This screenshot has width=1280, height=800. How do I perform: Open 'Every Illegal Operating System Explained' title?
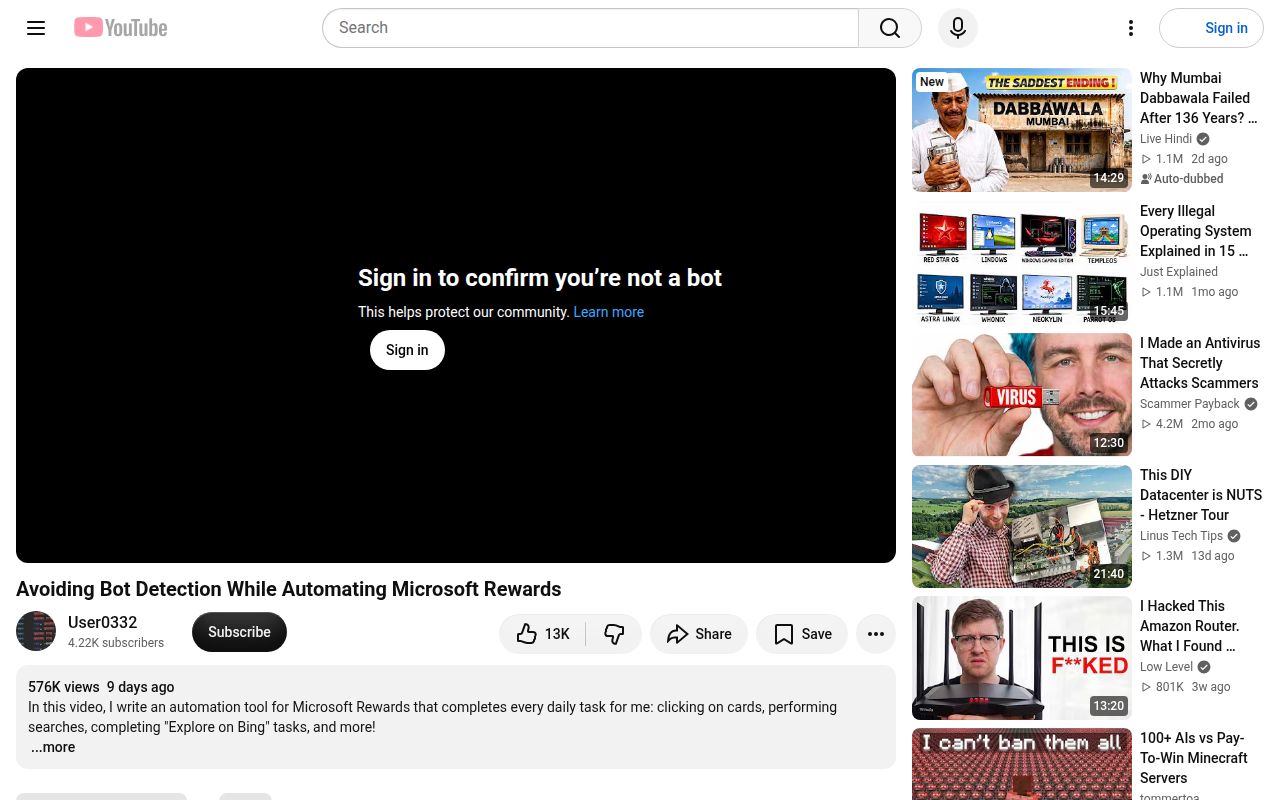(1196, 231)
